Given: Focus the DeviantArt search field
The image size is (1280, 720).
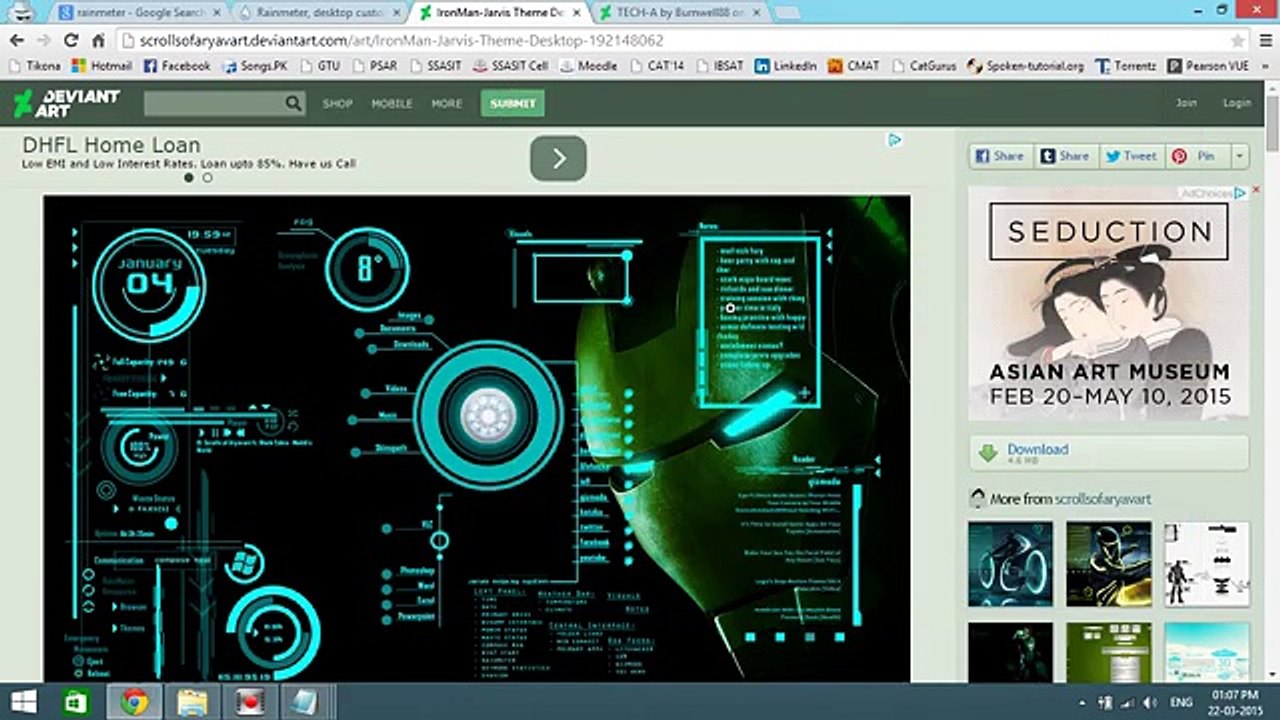Looking at the screenshot, I should [x=214, y=103].
